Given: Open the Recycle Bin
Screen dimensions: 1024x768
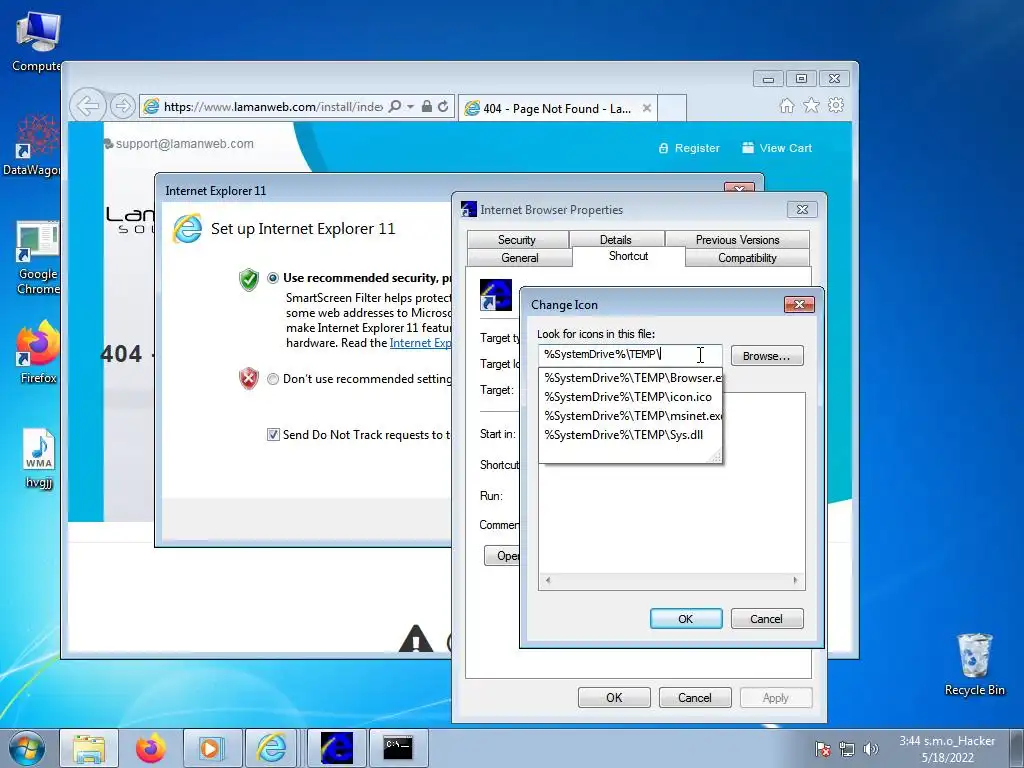Looking at the screenshot, I should coord(974,664).
